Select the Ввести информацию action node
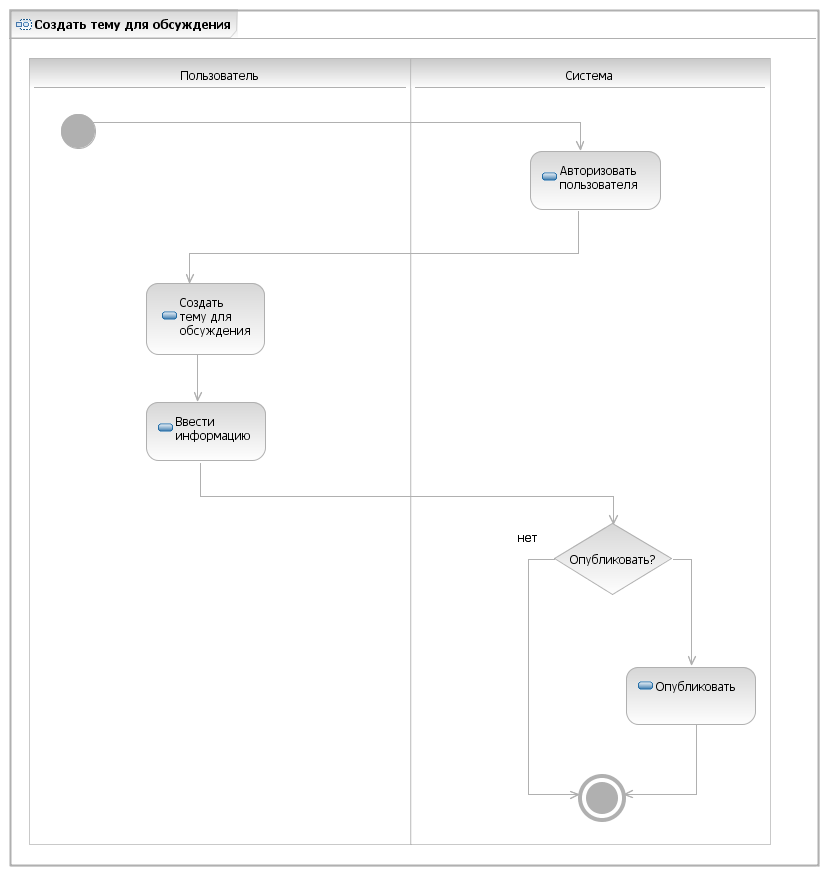Image resolution: width=831 pixels, height=877 pixels. (x=206, y=432)
